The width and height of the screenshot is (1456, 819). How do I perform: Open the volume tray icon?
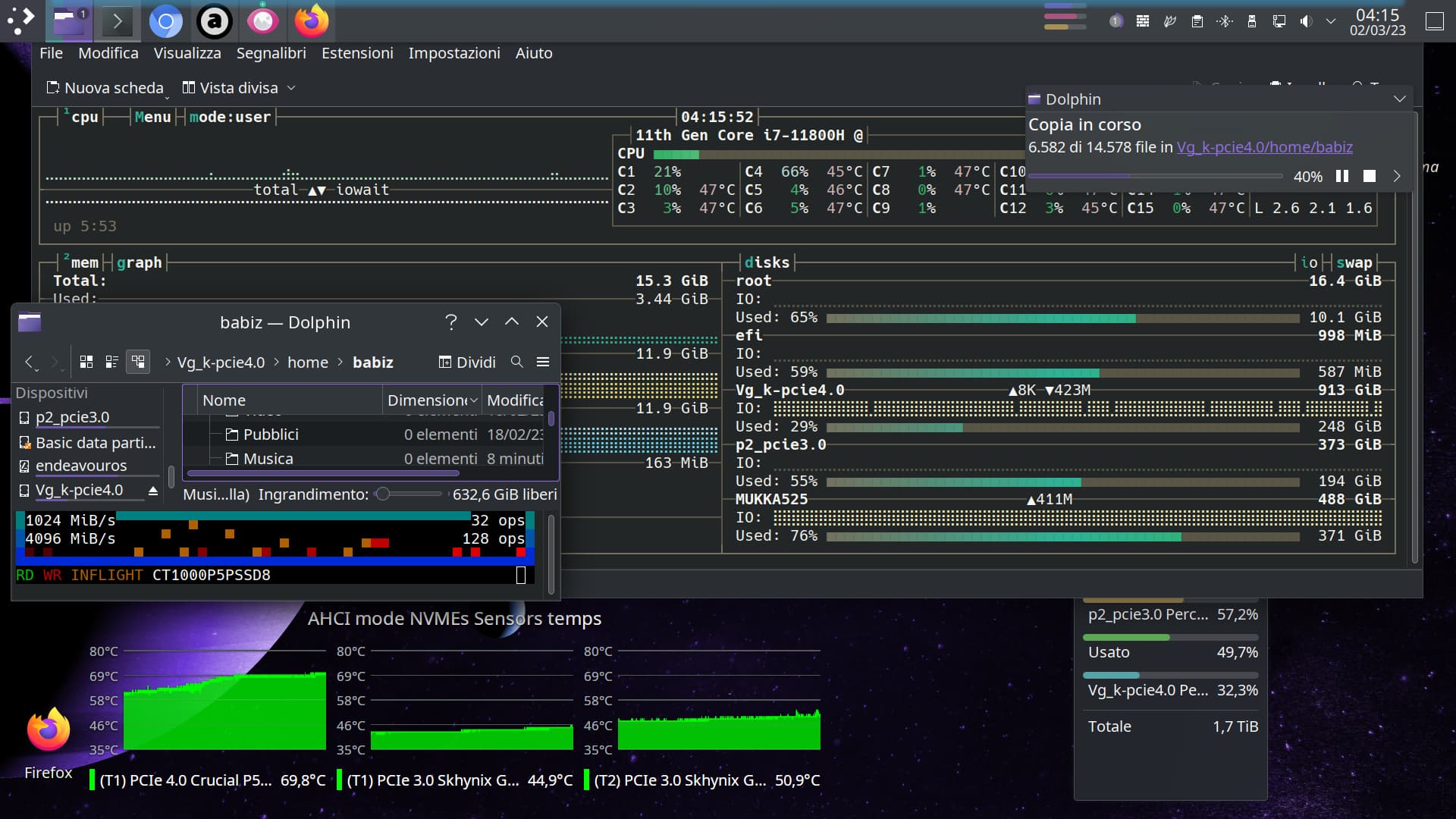[1306, 21]
